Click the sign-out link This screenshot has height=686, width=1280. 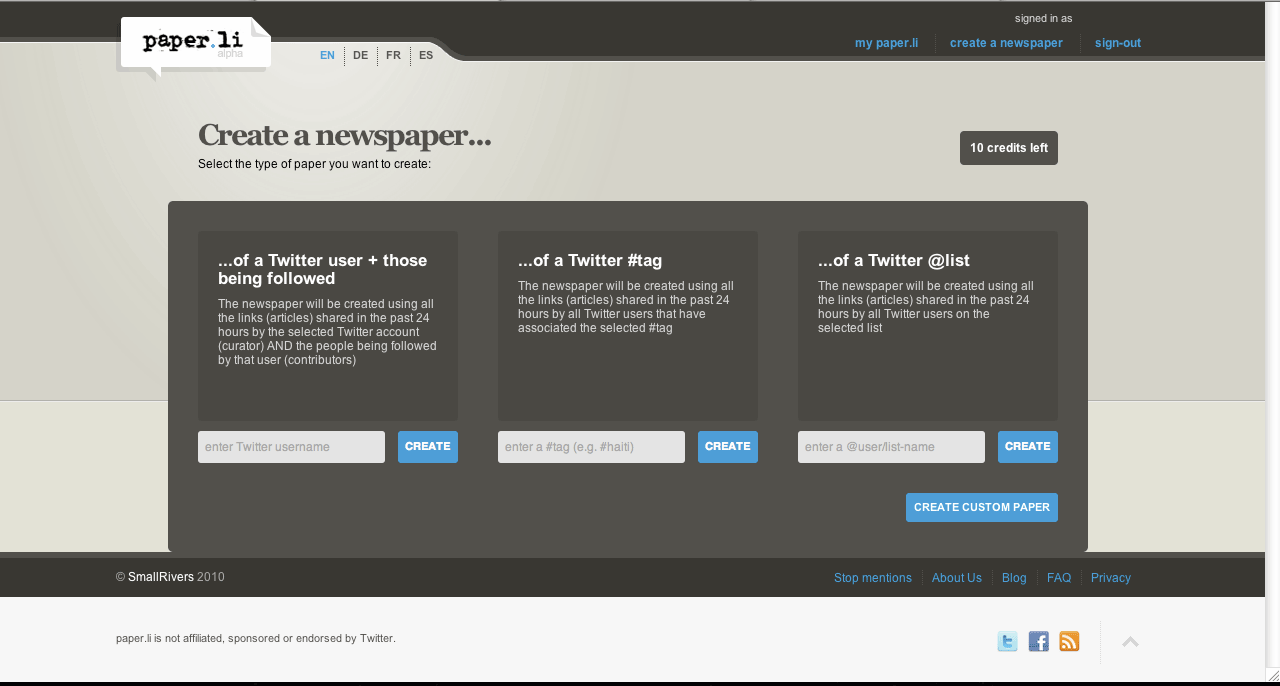1117,43
